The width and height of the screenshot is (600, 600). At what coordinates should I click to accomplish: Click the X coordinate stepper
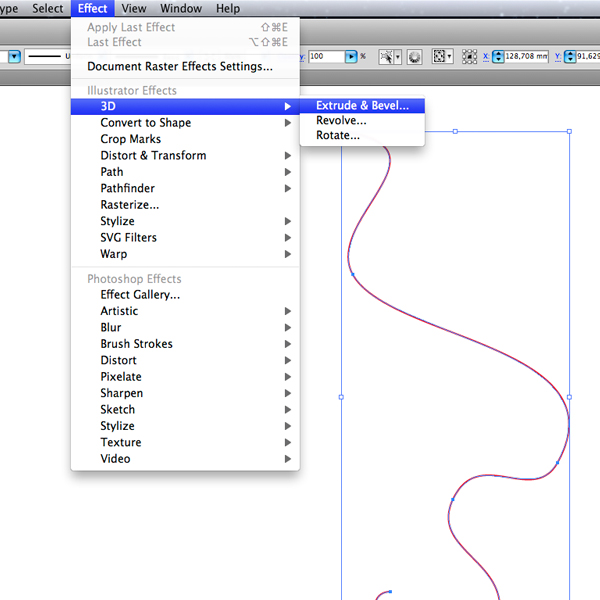point(498,57)
